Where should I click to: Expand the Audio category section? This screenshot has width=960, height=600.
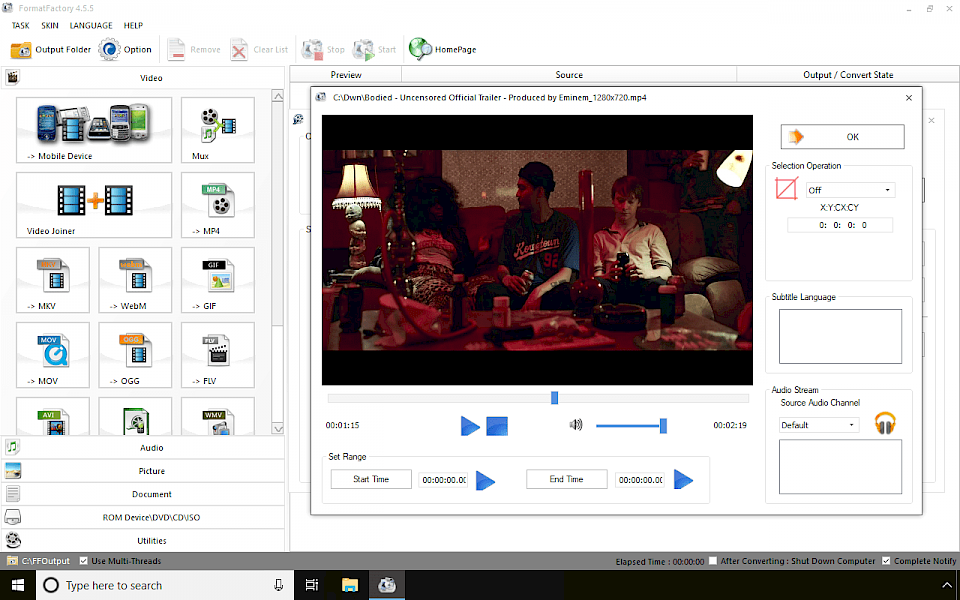143,448
